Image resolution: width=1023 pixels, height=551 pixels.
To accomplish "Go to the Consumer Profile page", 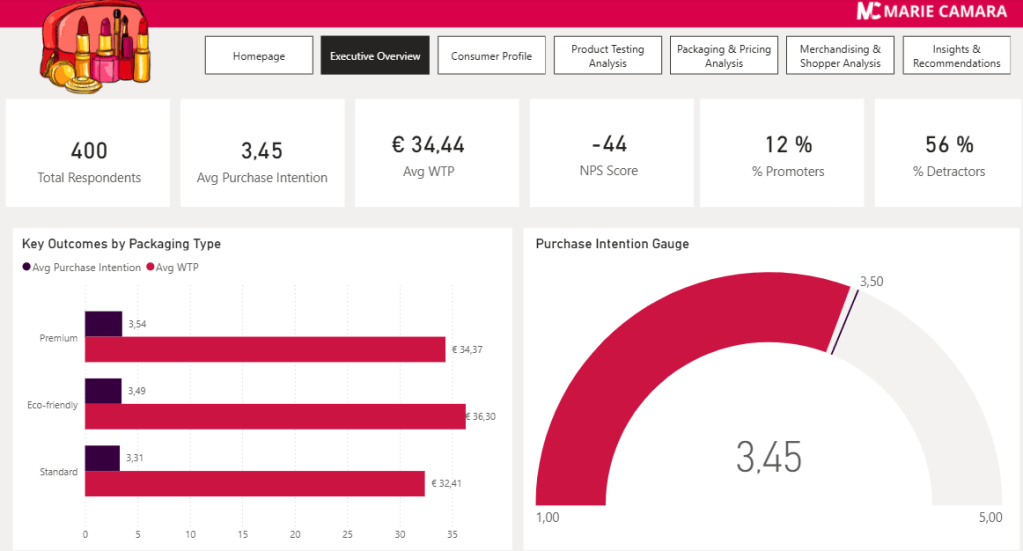I will click(x=491, y=56).
